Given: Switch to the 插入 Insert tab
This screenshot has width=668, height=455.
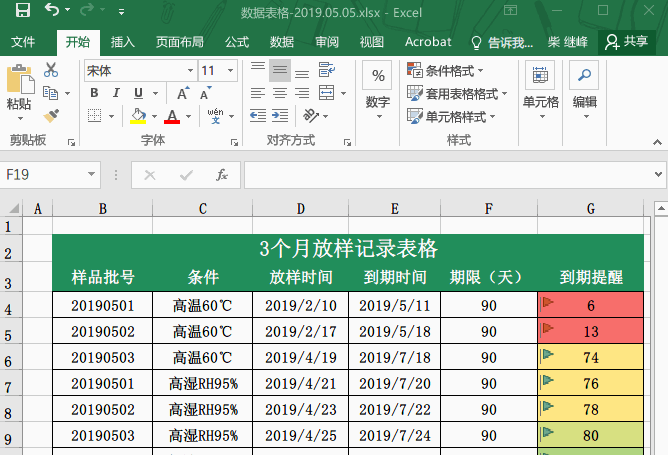Looking at the screenshot, I should (123, 42).
